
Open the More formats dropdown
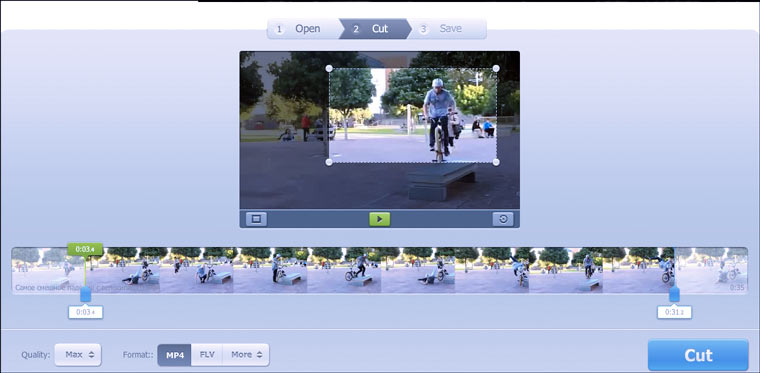(x=246, y=355)
